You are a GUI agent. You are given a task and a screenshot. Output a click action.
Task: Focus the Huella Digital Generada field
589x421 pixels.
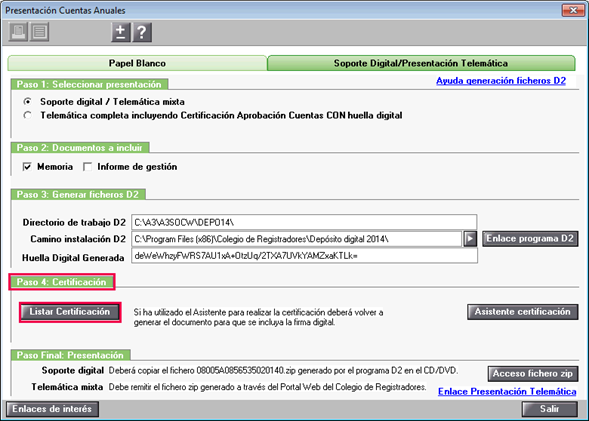pos(304,256)
